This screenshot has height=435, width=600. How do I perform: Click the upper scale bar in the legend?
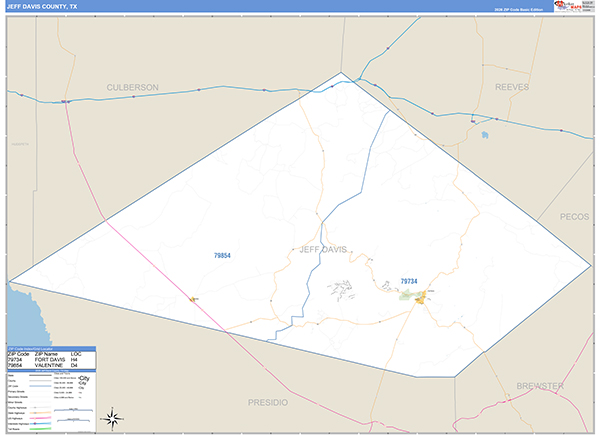click(x=73, y=410)
